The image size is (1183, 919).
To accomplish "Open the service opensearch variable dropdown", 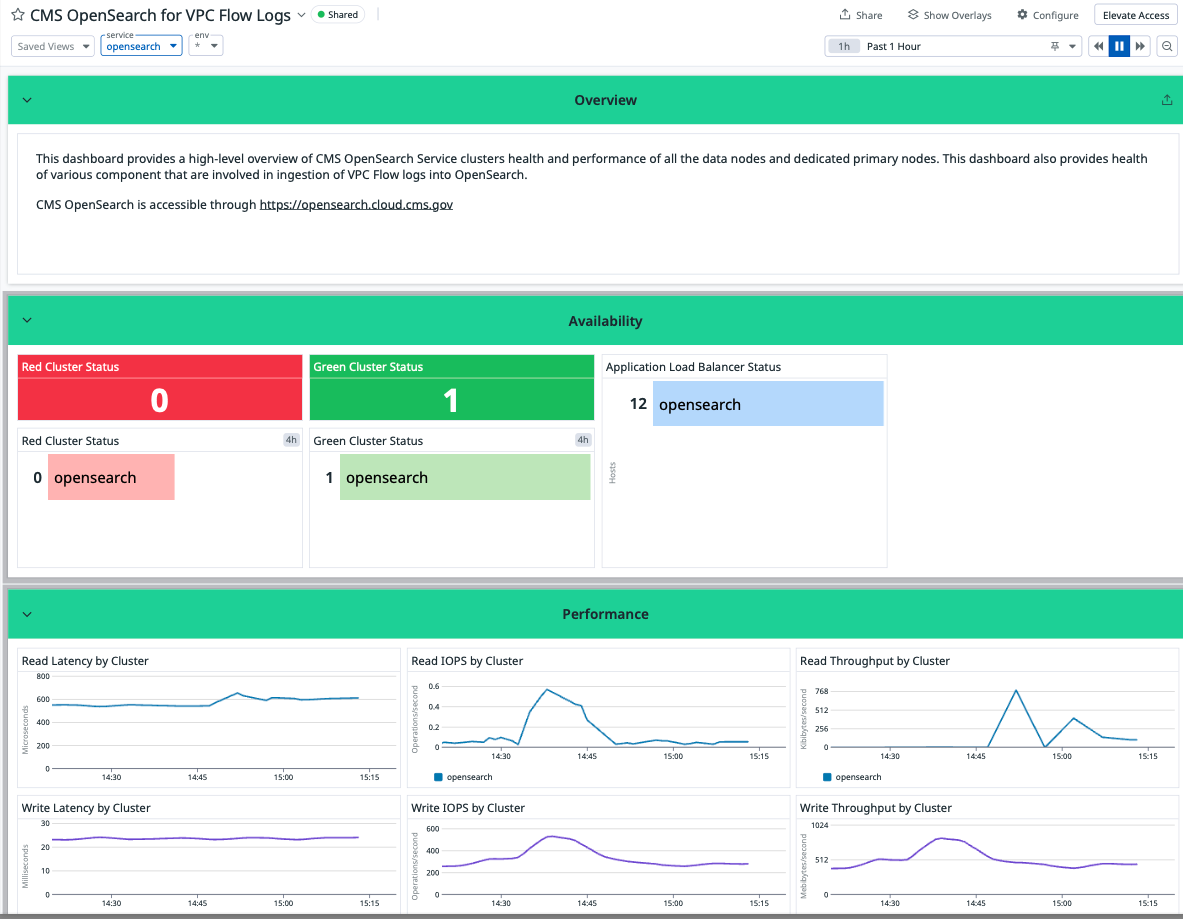I will pyautogui.click(x=141, y=46).
